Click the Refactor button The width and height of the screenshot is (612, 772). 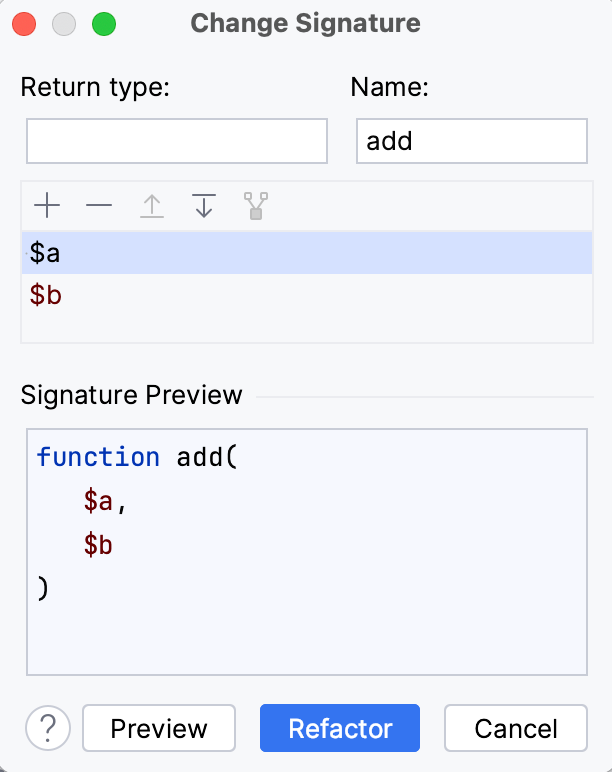pos(340,728)
